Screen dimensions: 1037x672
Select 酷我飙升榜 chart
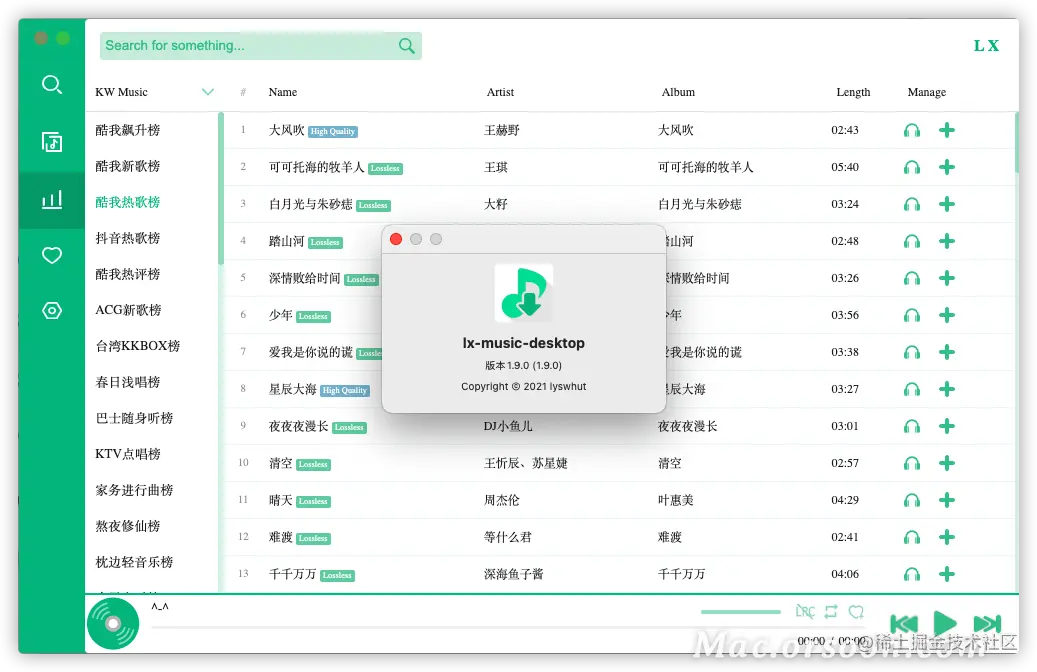click(128, 130)
